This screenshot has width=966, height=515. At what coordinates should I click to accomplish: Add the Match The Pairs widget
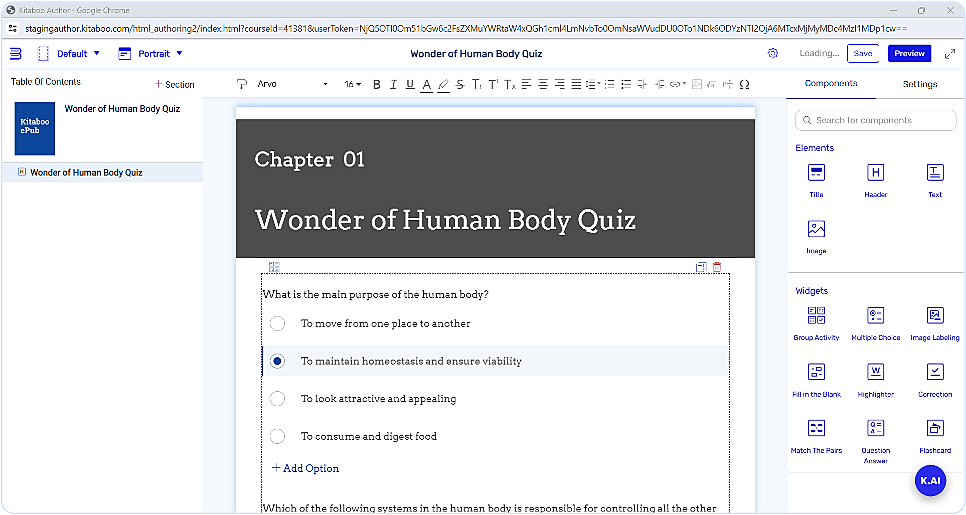click(x=816, y=434)
